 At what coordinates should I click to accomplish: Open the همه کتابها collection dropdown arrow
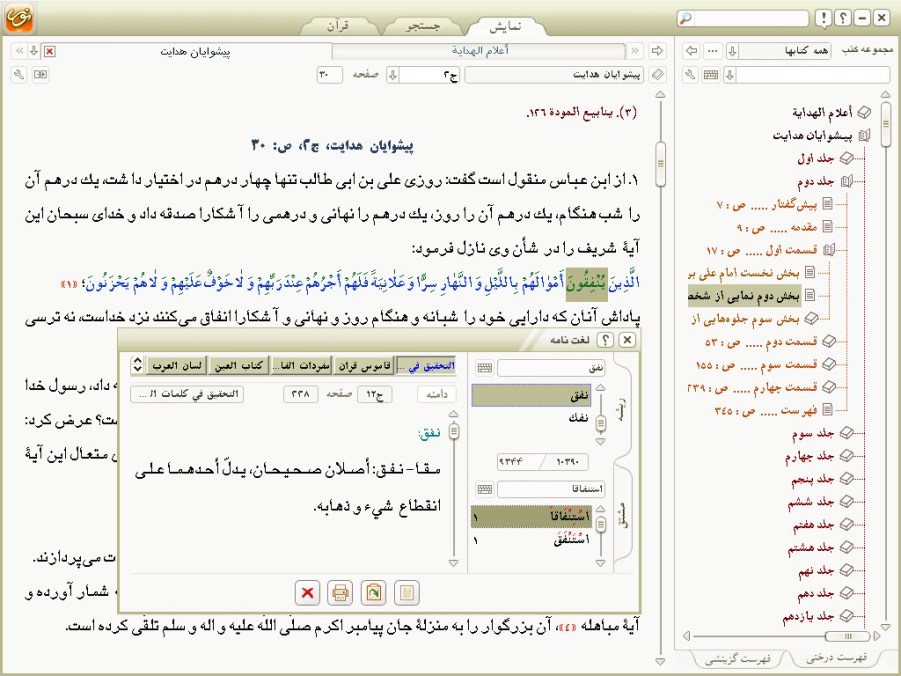point(732,51)
